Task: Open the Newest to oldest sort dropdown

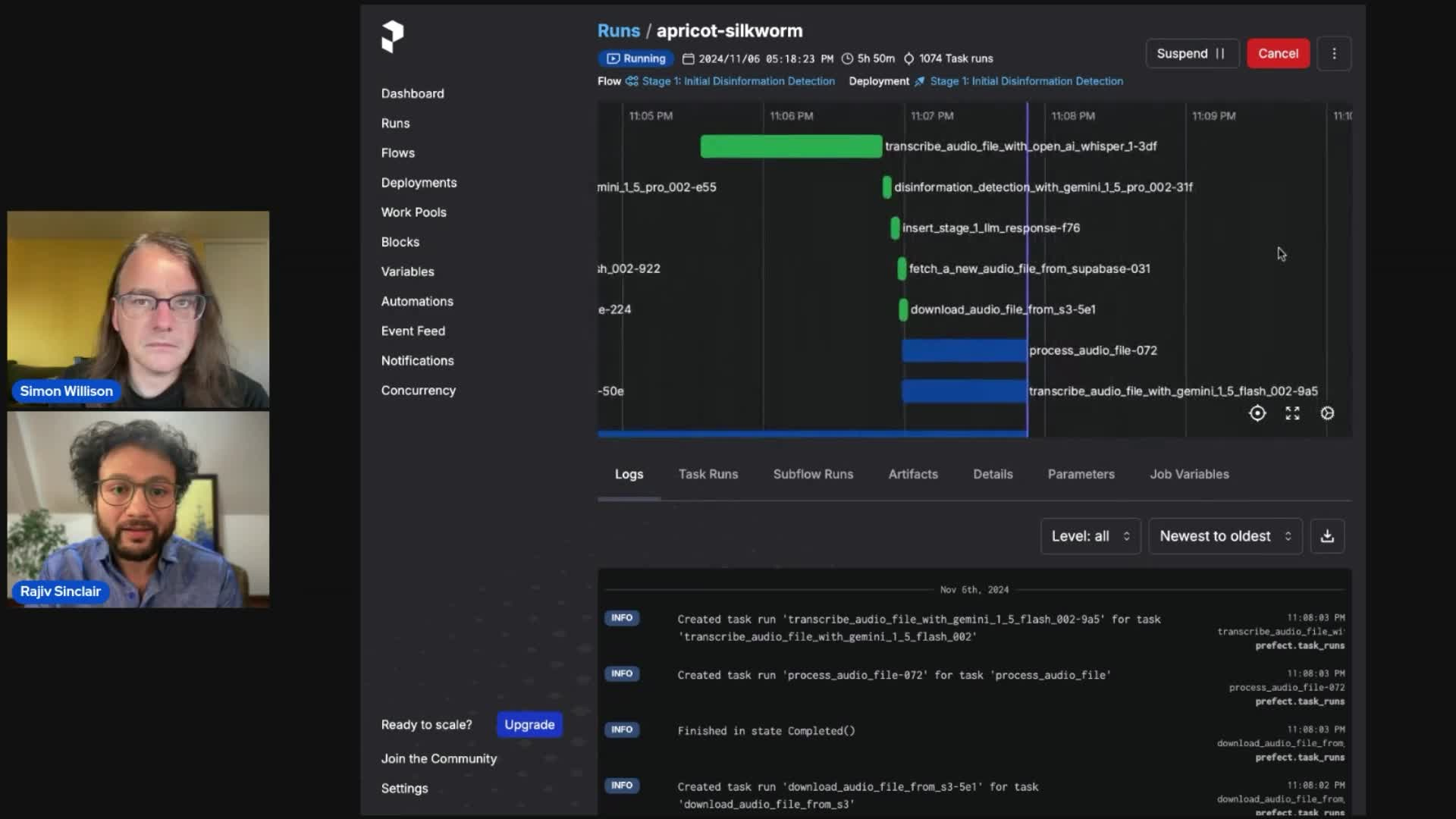Action: click(1225, 536)
